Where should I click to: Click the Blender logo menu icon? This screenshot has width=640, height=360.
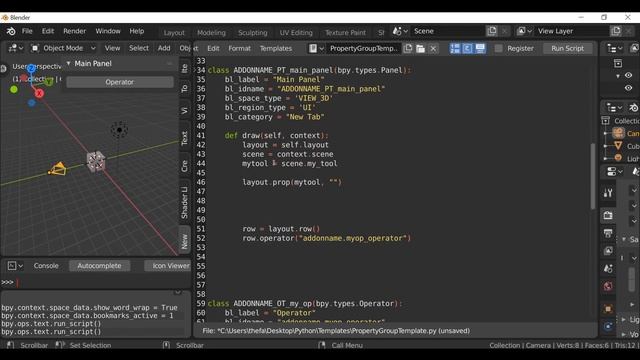[11, 31]
